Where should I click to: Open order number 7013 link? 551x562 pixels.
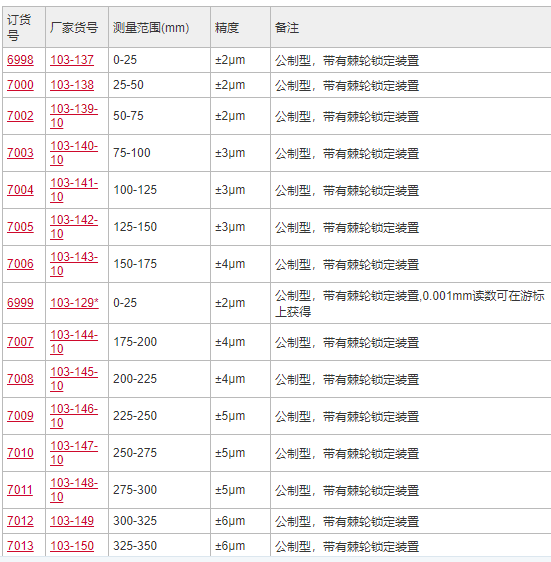[x=20, y=546]
